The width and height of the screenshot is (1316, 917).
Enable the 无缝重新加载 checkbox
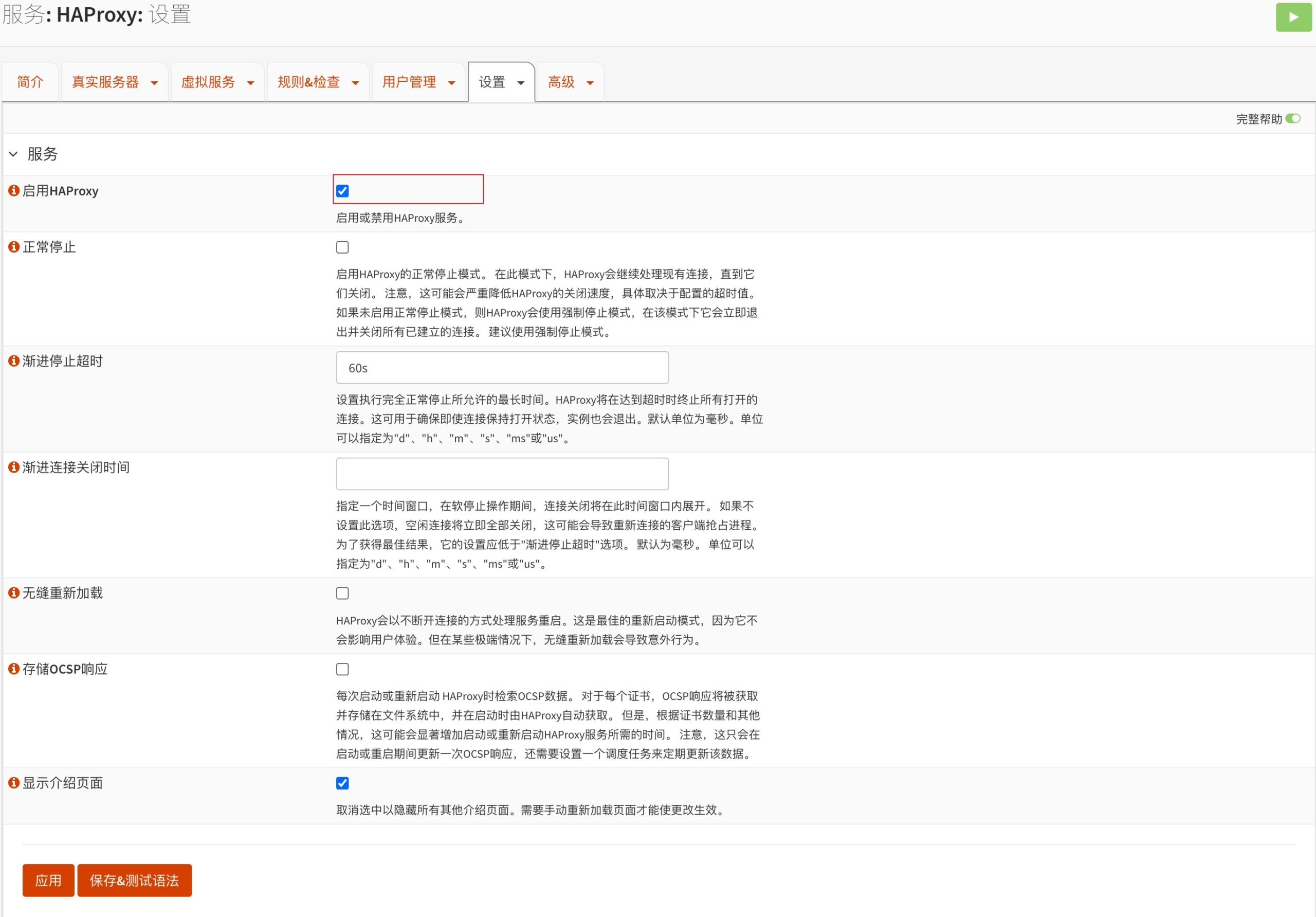(x=342, y=593)
